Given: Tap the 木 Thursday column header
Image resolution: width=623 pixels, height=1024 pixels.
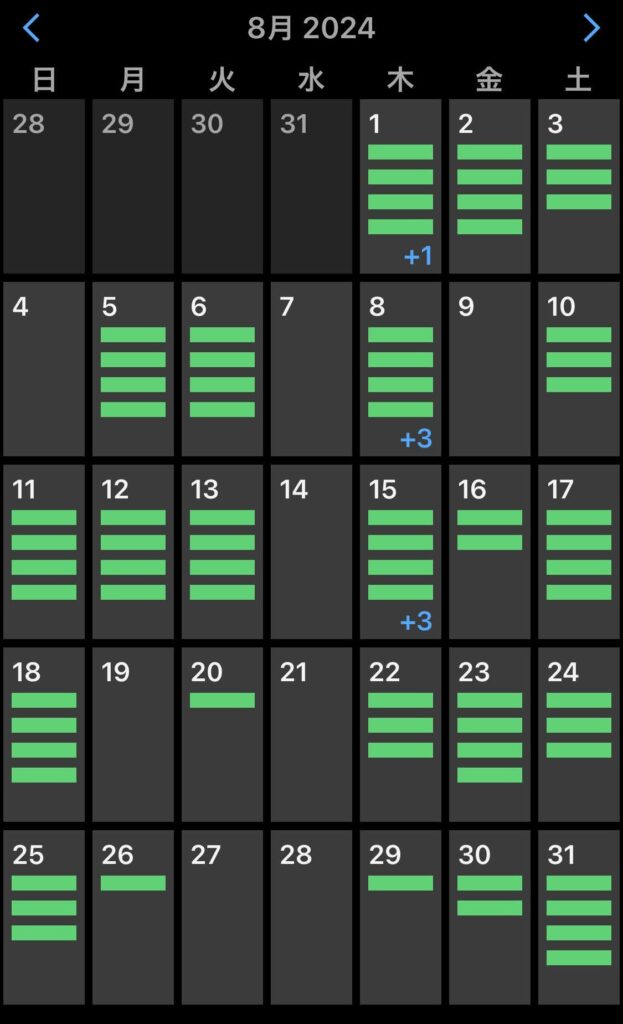Looking at the screenshot, I should (x=400, y=80).
